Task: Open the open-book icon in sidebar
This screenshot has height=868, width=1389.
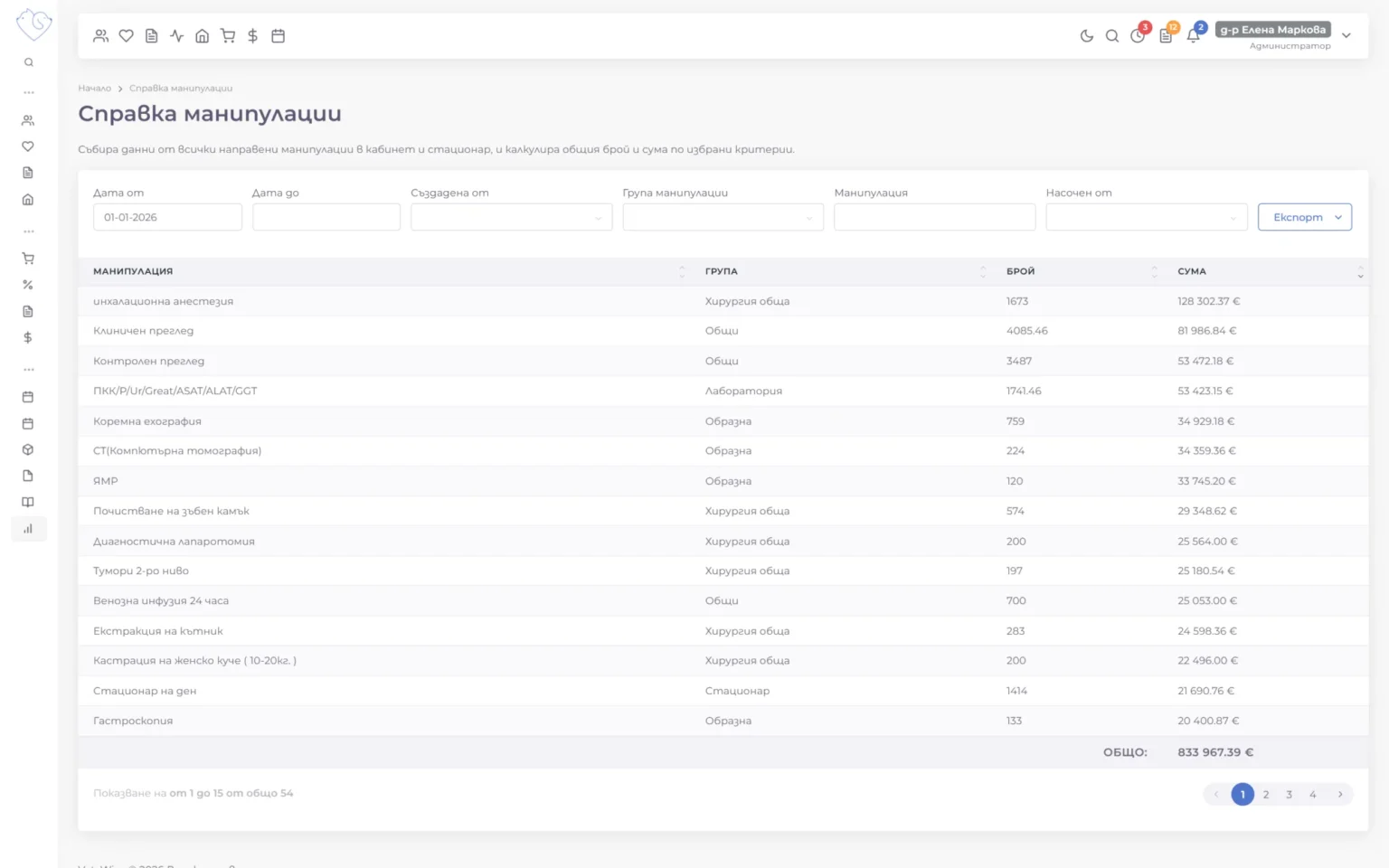Action: point(28,502)
